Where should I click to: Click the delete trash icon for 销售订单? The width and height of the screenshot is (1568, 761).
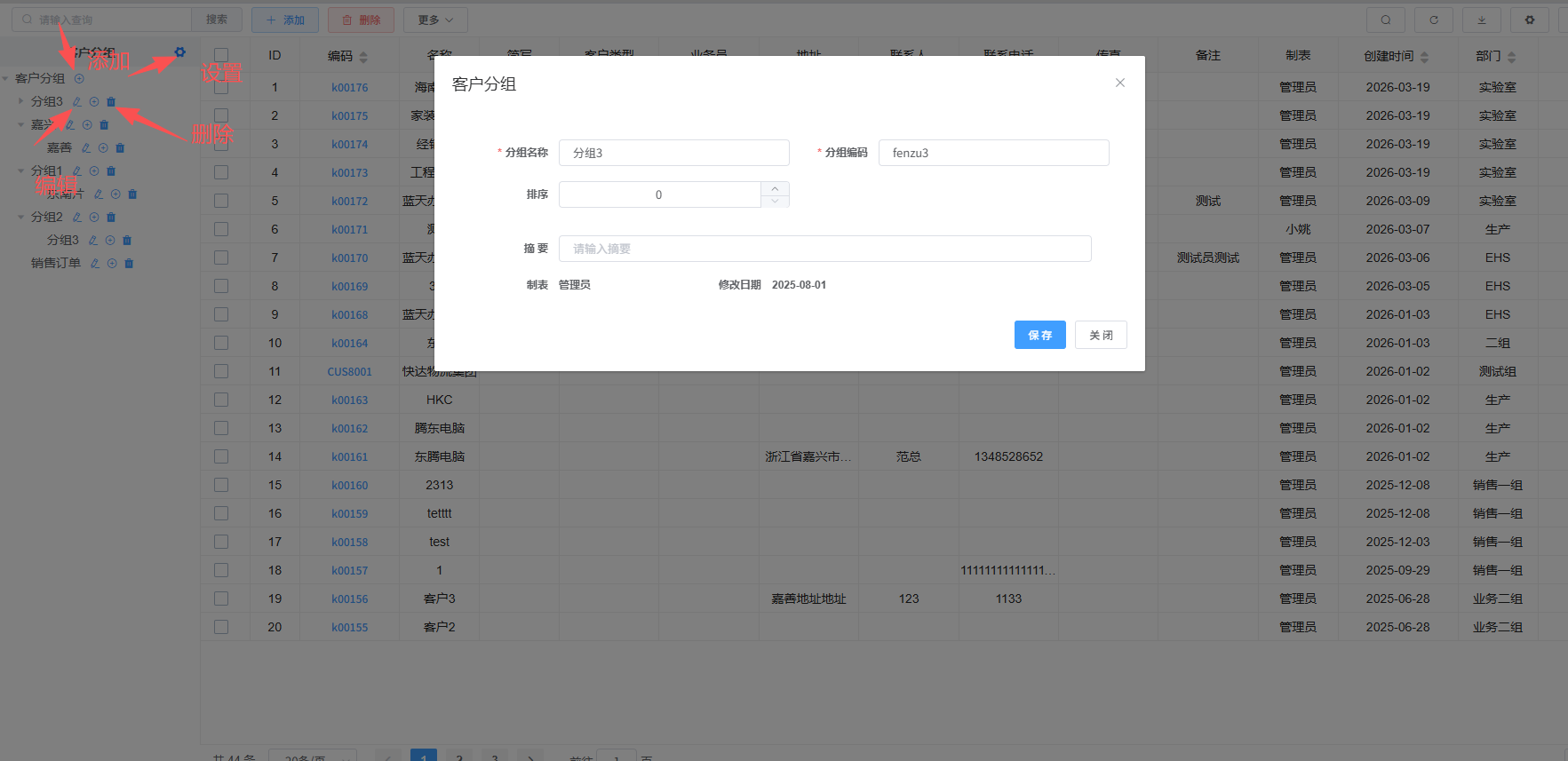tap(129, 264)
